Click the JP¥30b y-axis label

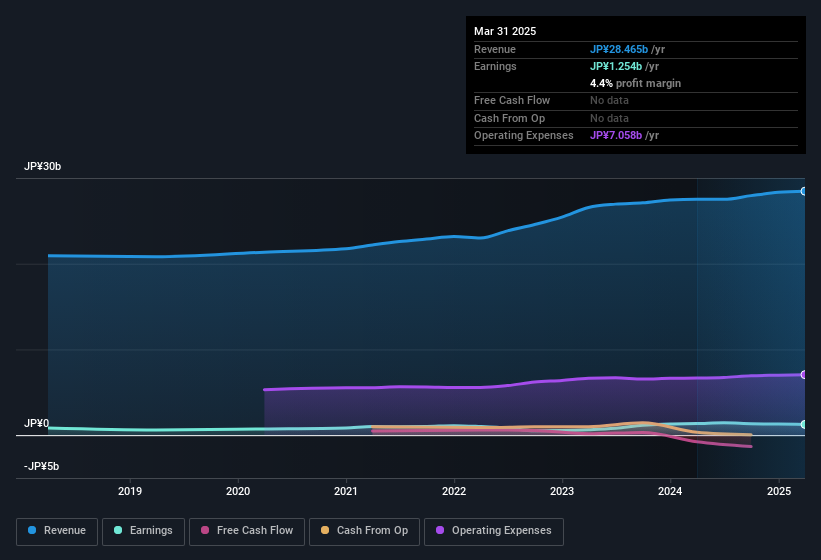tap(42, 166)
